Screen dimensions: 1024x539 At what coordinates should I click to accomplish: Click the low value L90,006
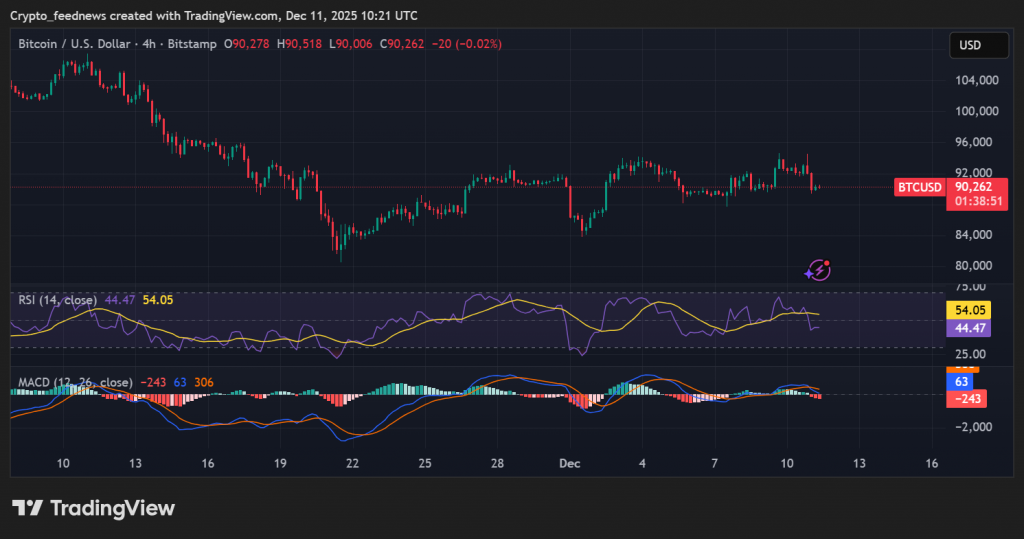pos(351,44)
